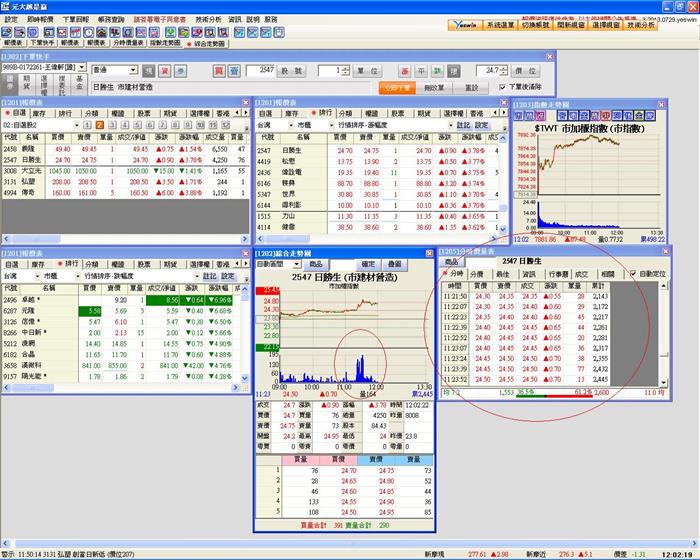The image size is (700, 560).
Task: Click the main window bottom horizontal scrollbar
Action: pos(350,543)
